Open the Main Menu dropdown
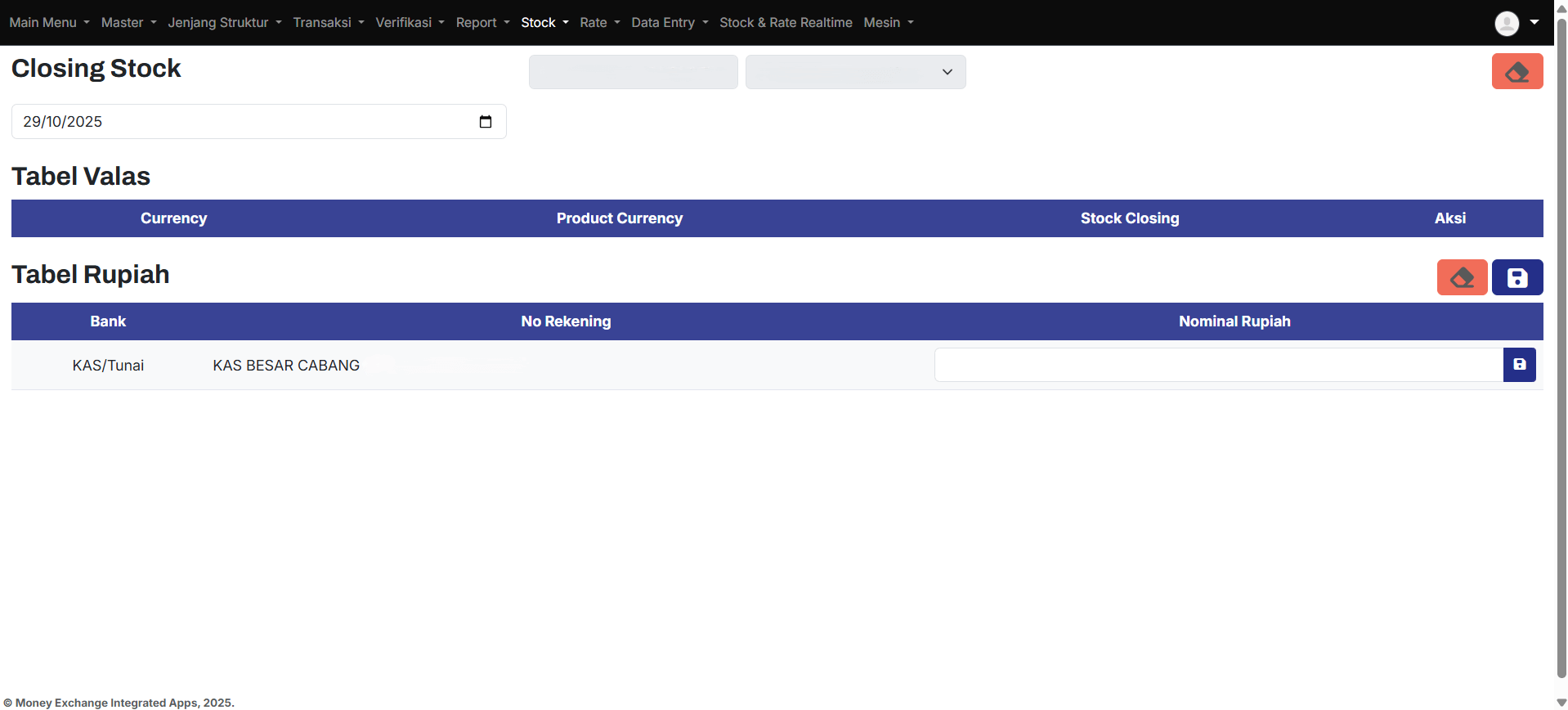Viewport: 1568px width, 710px height. (x=49, y=23)
